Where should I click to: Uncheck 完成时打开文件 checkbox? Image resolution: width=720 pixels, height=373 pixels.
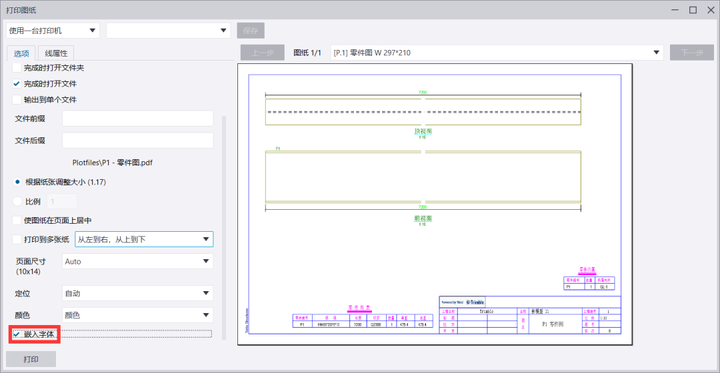click(17, 84)
